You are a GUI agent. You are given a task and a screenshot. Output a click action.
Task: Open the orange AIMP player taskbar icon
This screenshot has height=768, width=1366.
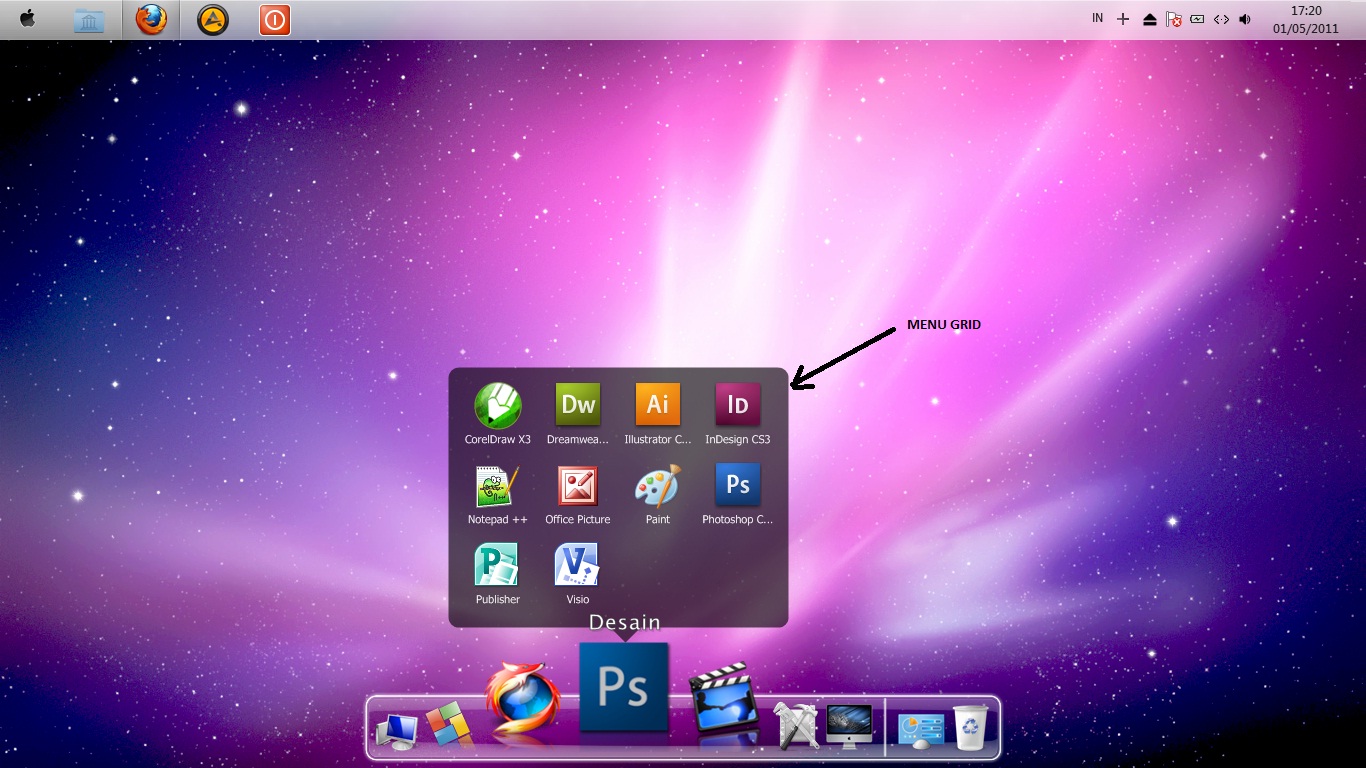click(x=212, y=20)
